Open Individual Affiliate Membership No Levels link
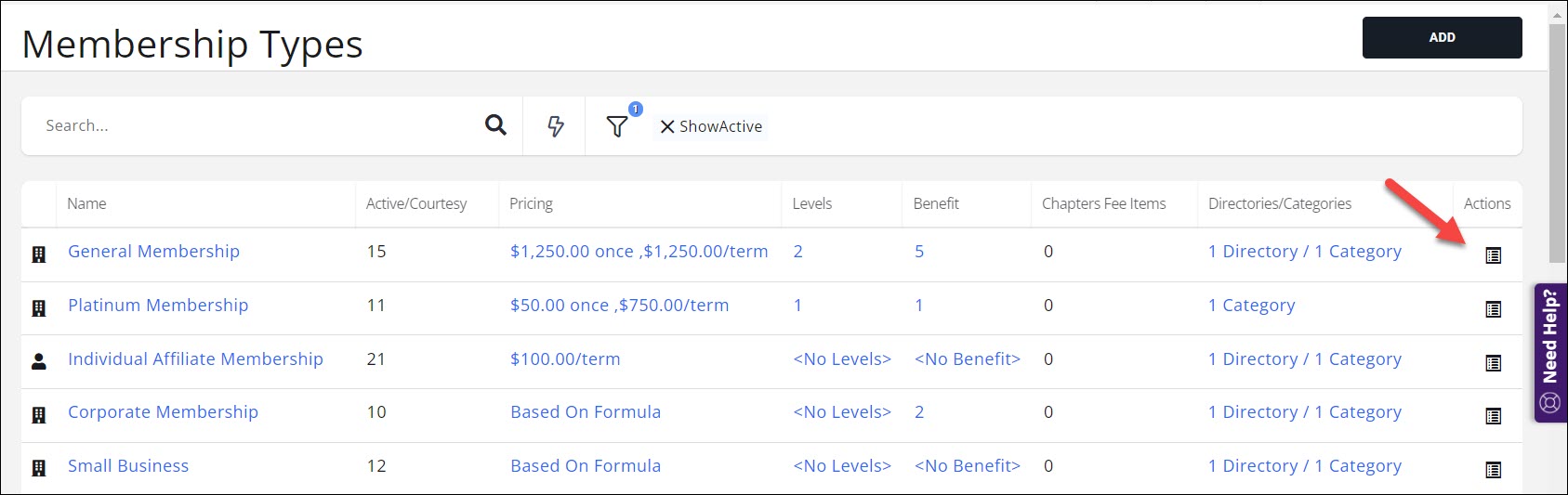 841,359
